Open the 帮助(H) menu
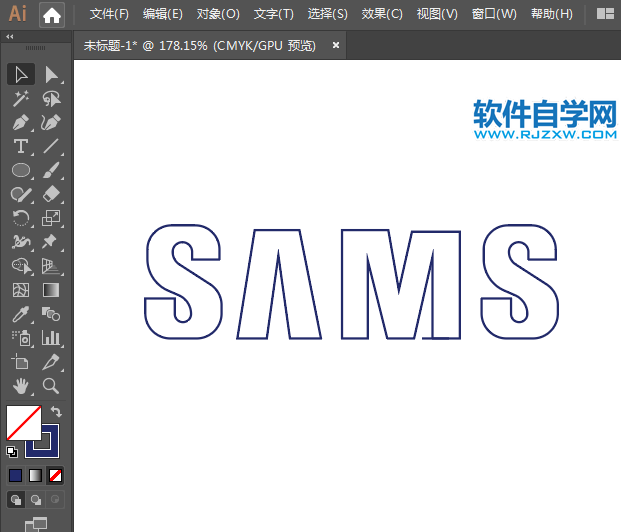This screenshot has width=621, height=532. [x=552, y=14]
